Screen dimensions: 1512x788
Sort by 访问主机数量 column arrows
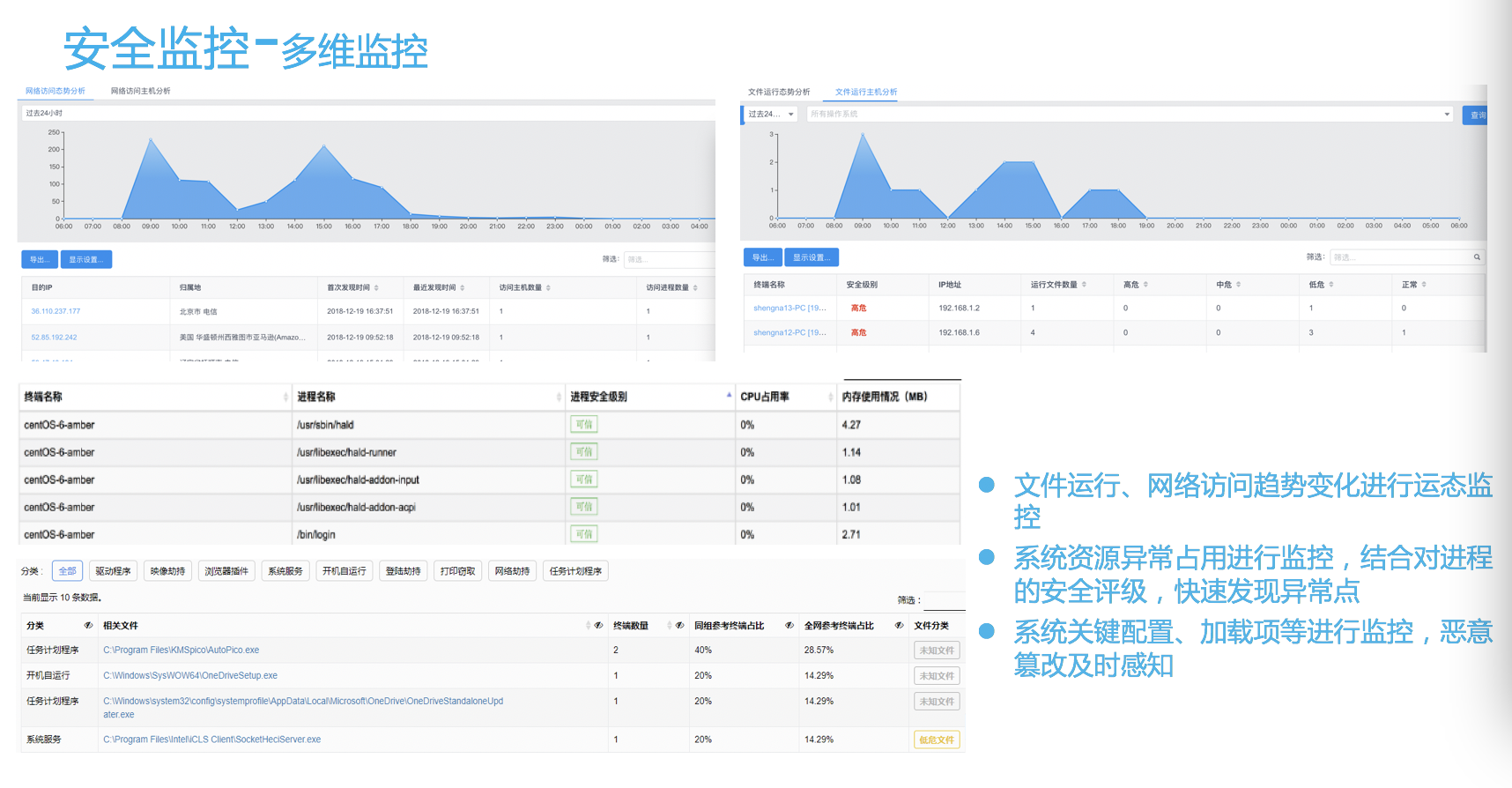click(x=548, y=288)
